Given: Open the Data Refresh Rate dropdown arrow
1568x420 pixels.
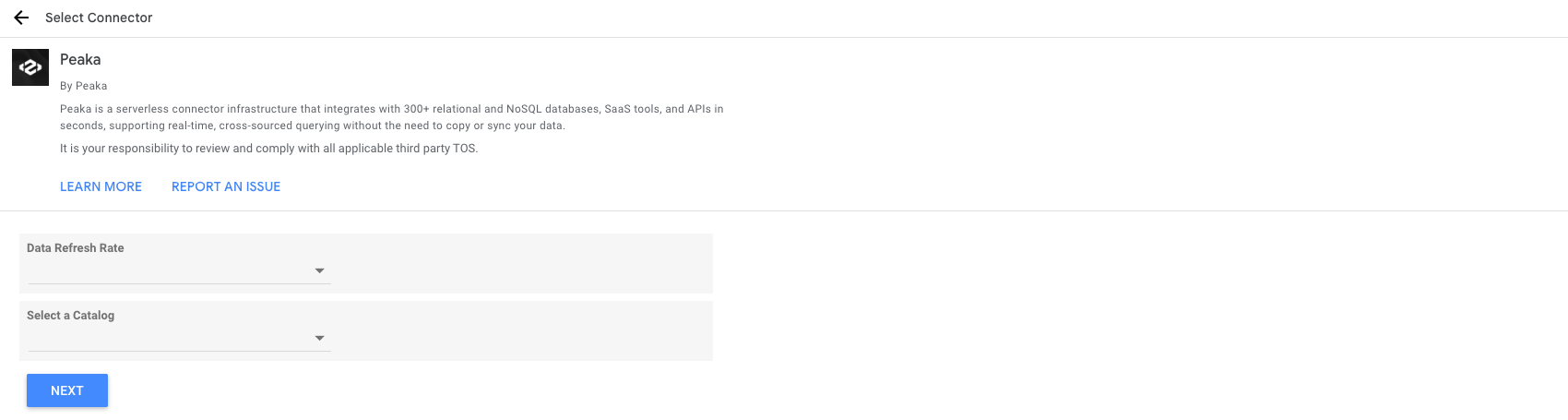Looking at the screenshot, I should click(x=319, y=270).
